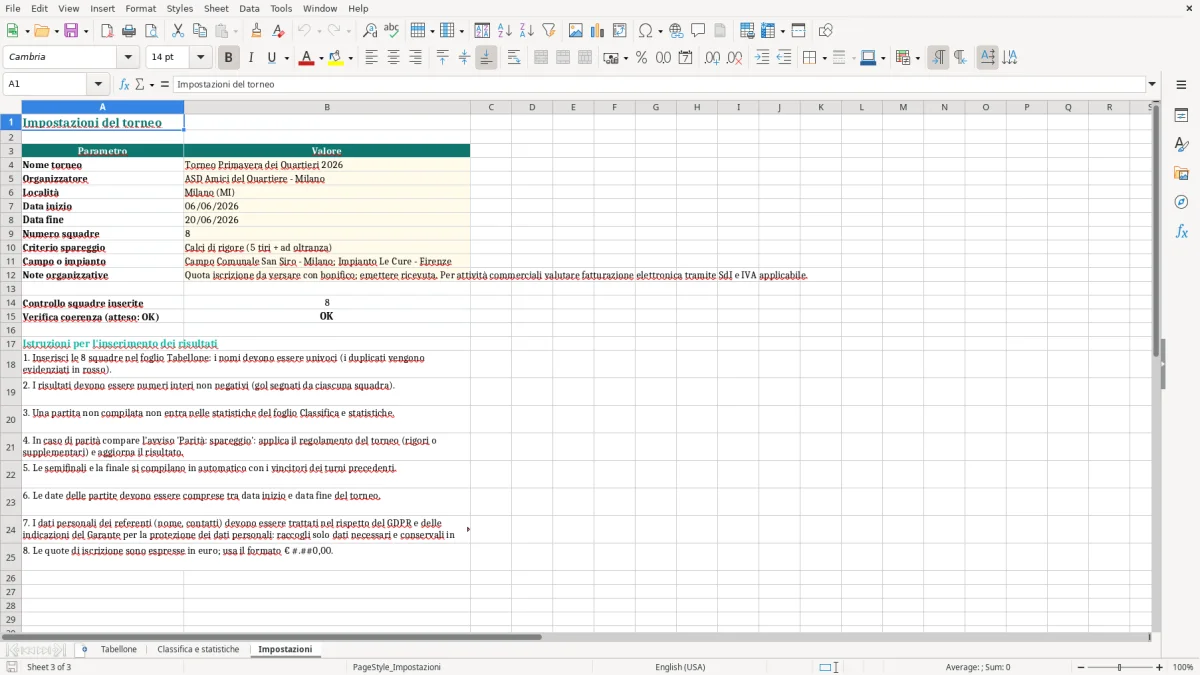
Task: Expand the formula bar with the arrow
Action: coord(1153,85)
